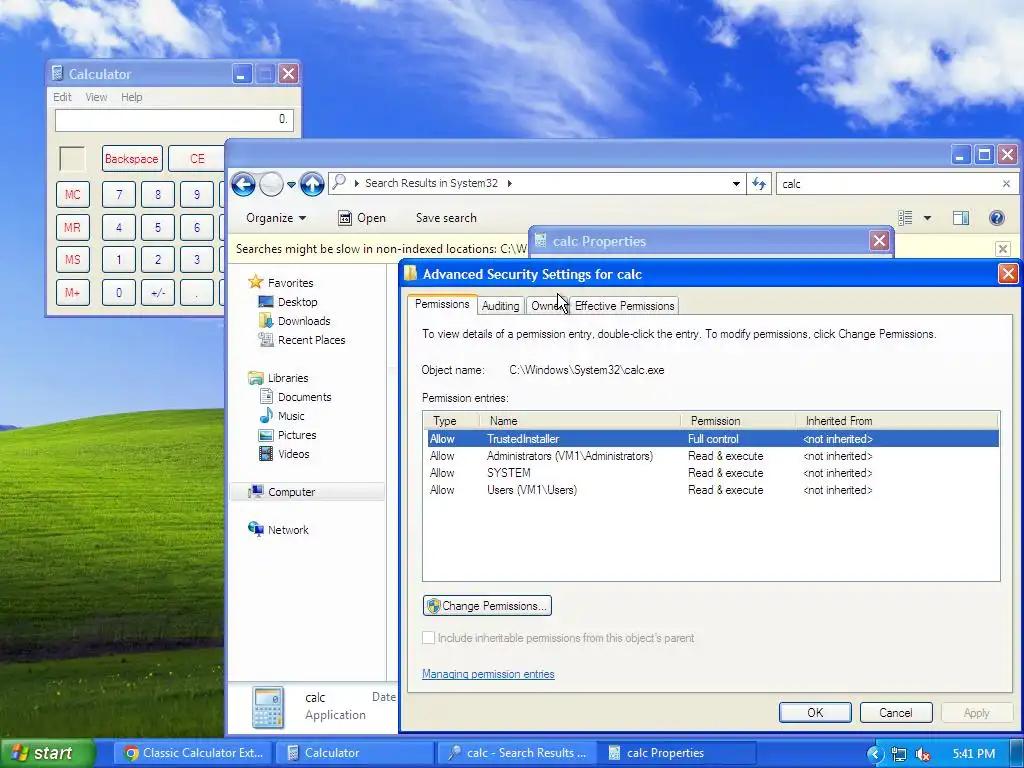Select Administrators (VM1\Administrators) entry
The height and width of the screenshot is (768, 1024).
[712, 456]
